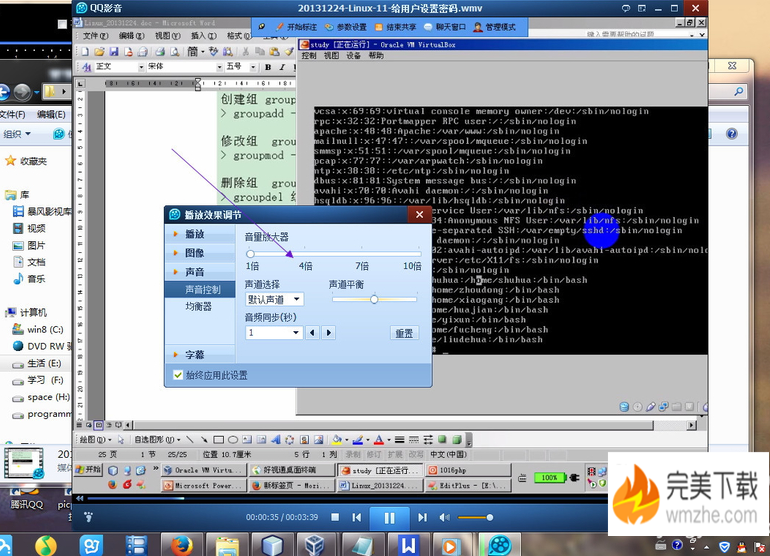Click the 重置 reset button
The height and width of the screenshot is (556, 770).
pyautogui.click(x=404, y=333)
